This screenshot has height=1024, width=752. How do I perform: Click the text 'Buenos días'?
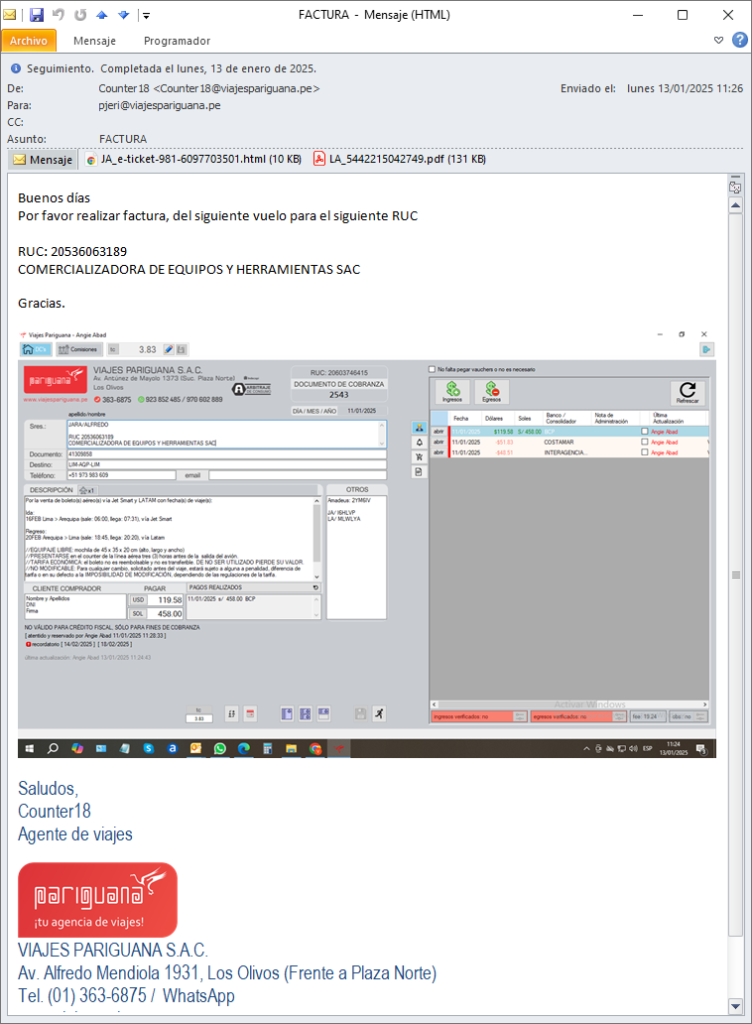(54, 198)
